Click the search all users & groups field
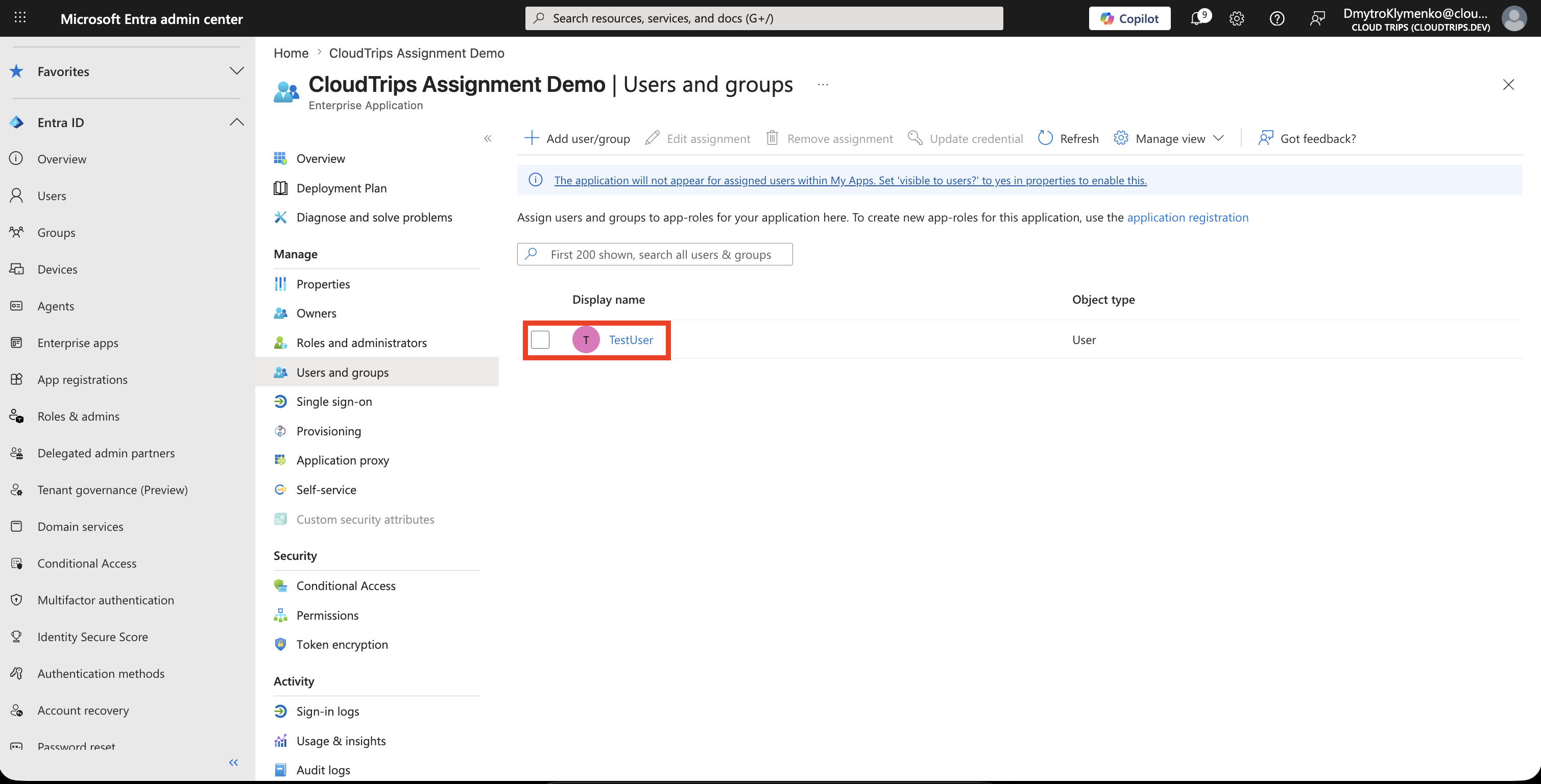This screenshot has height=784, width=1541. tap(655, 254)
